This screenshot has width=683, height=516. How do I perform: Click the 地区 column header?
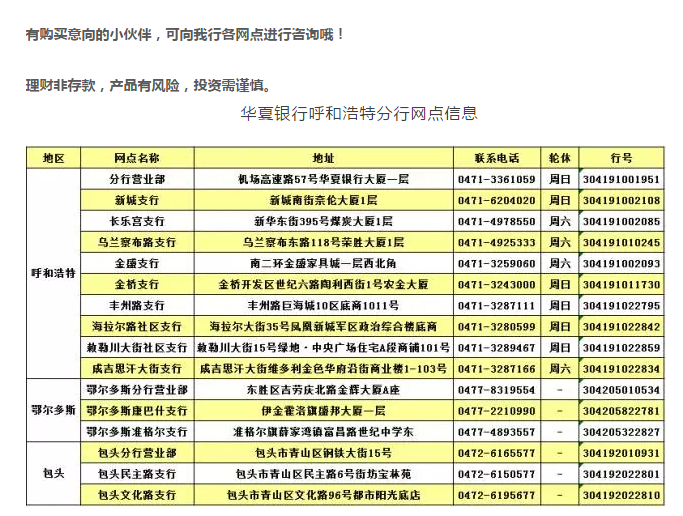click(54, 158)
